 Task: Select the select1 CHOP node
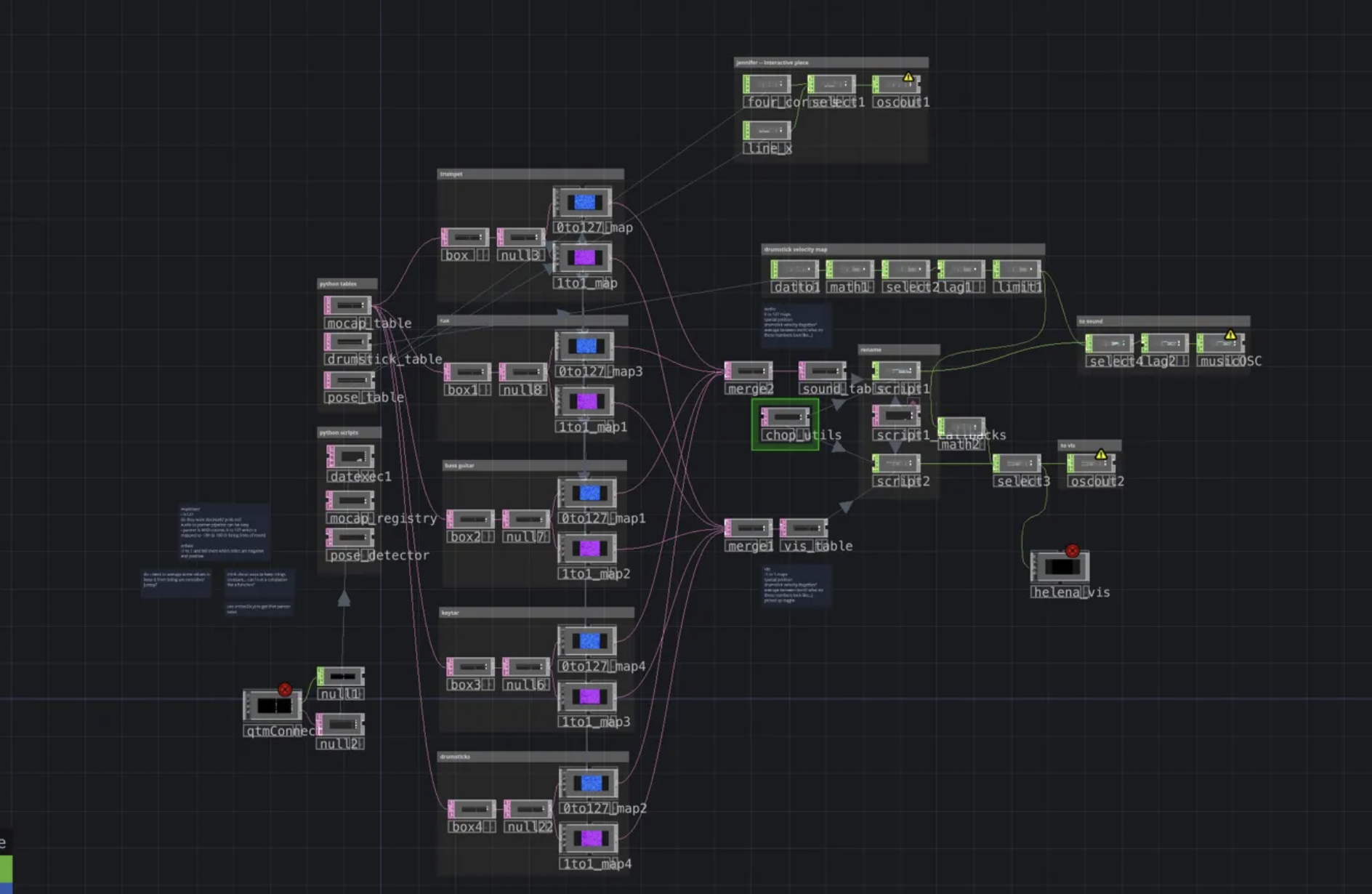(831, 84)
